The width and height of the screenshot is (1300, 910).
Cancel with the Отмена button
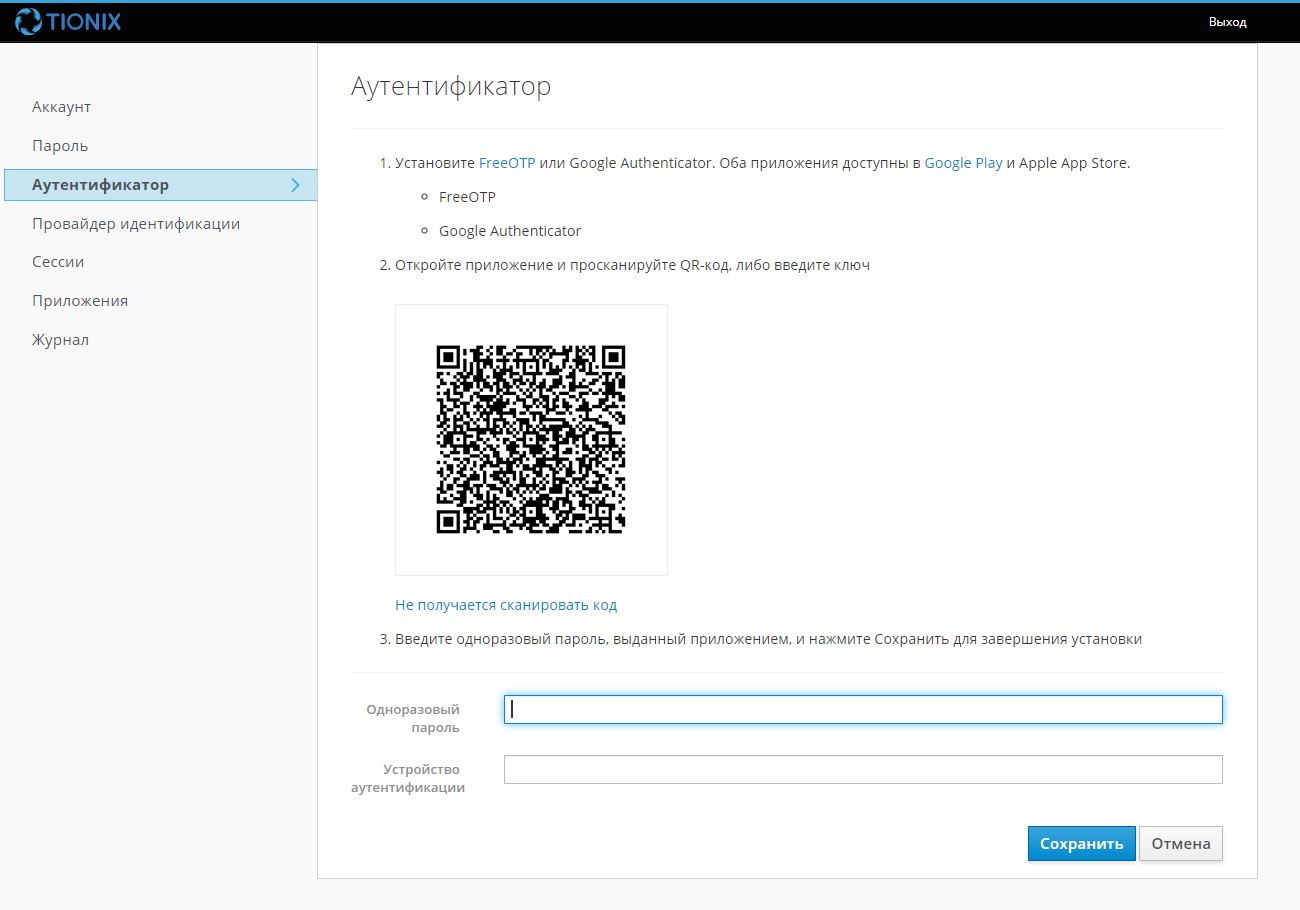(1181, 843)
